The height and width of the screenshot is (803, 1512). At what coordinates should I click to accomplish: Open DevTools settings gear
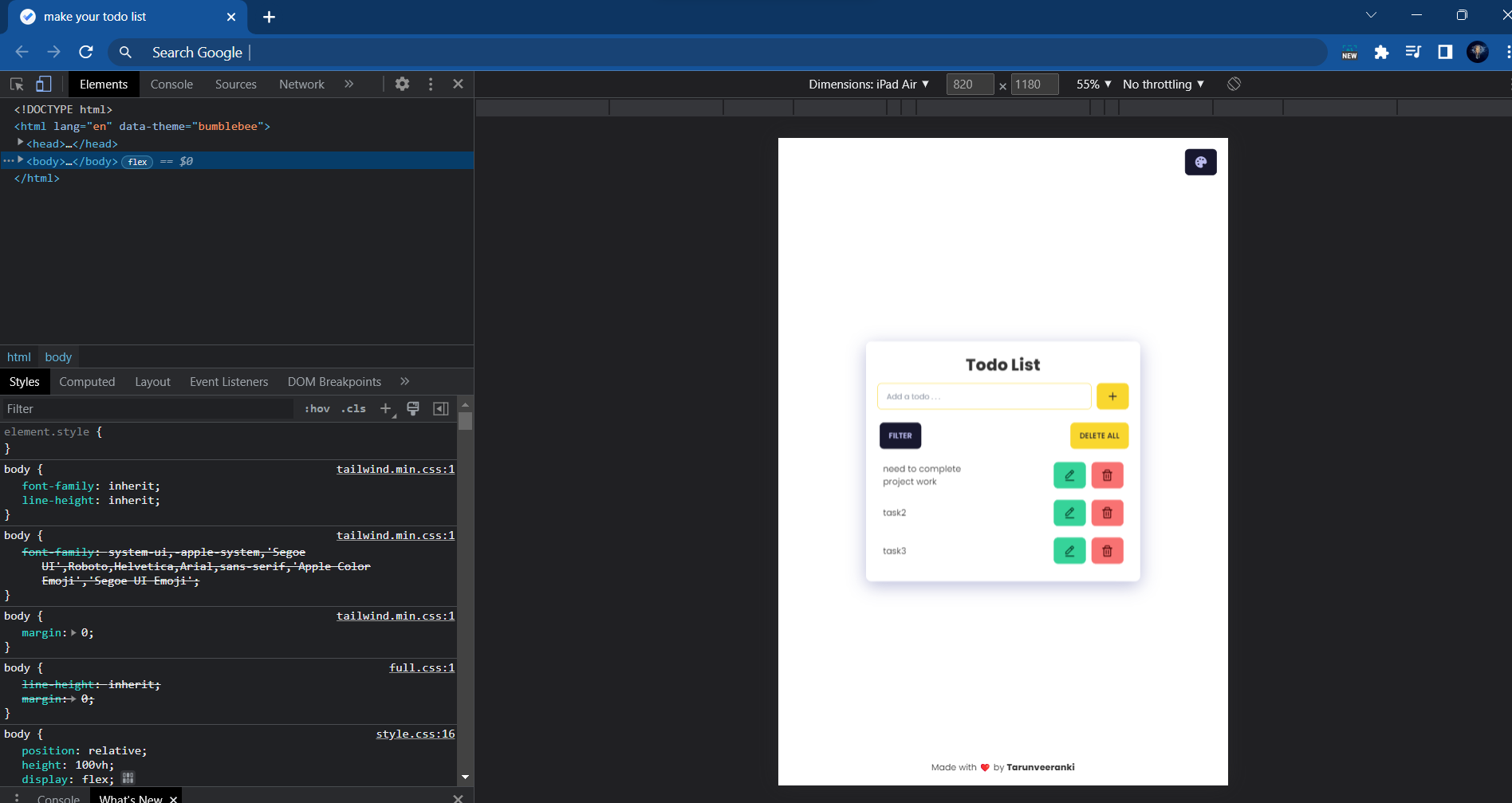(x=403, y=84)
